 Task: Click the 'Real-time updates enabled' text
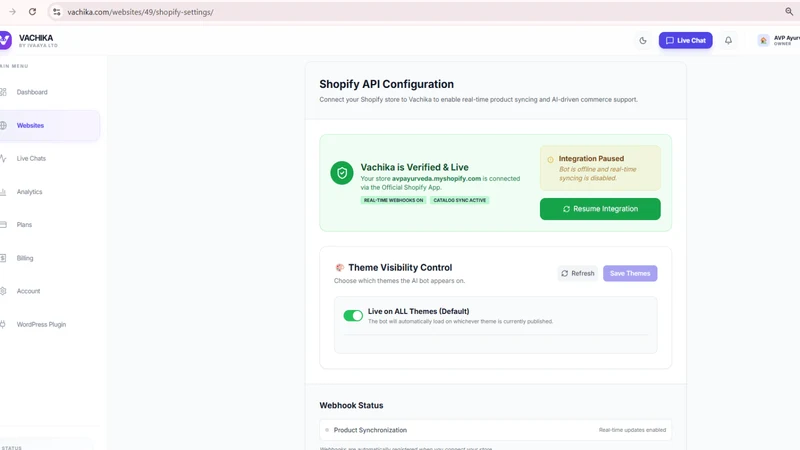pos(632,430)
